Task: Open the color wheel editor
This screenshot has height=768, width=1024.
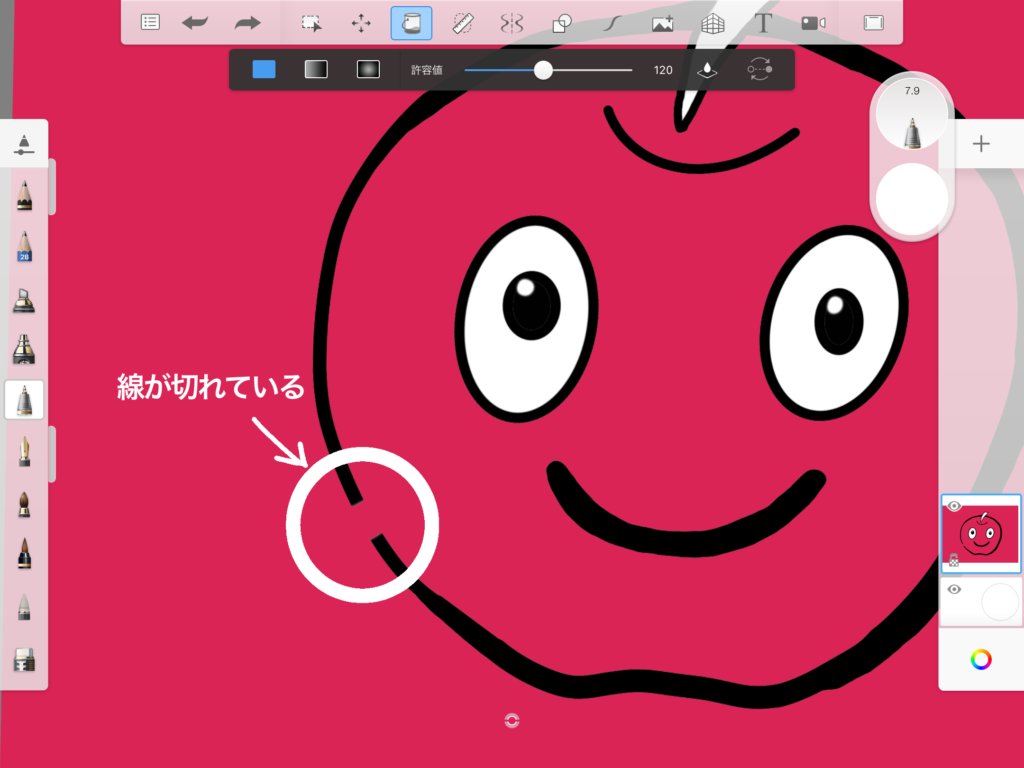Action: pyautogui.click(x=981, y=660)
